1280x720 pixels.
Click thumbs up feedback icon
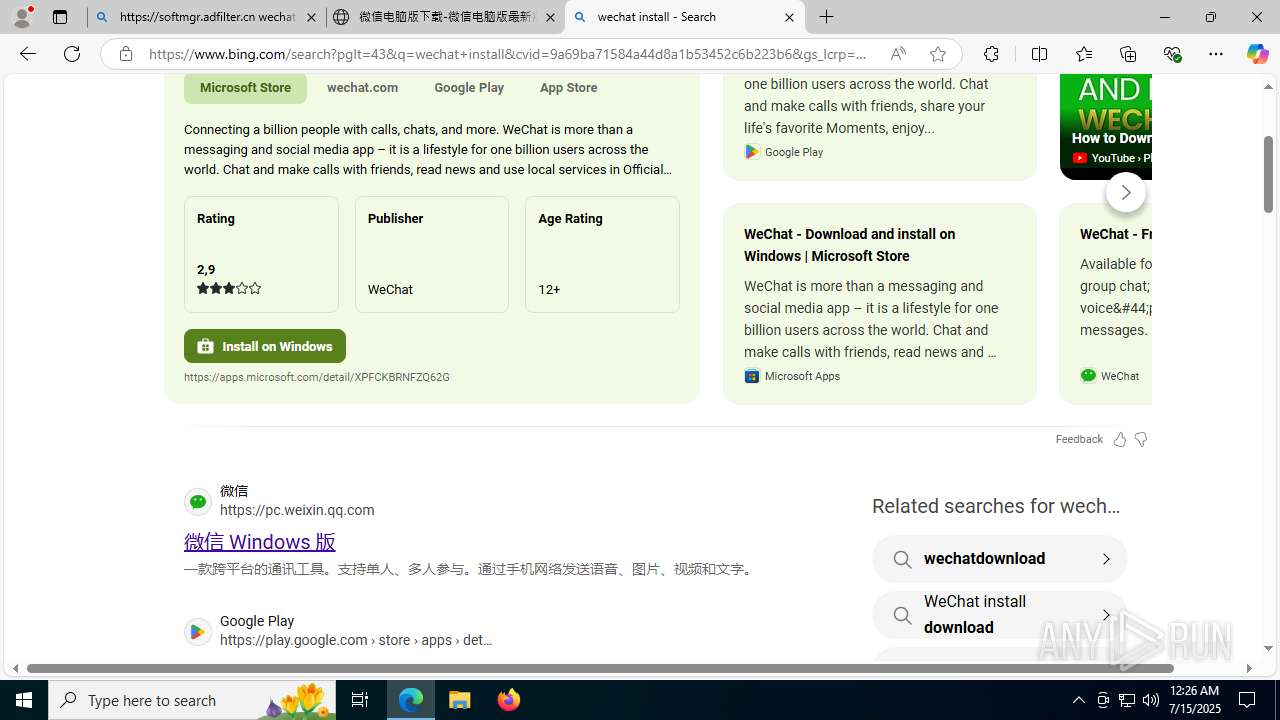[1119, 439]
